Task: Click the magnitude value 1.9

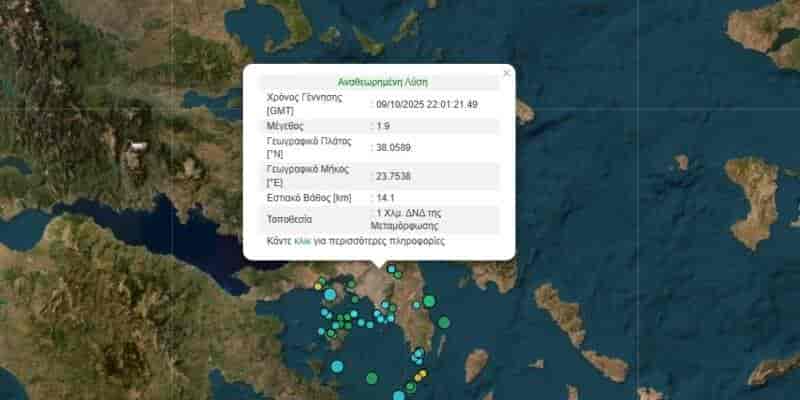Action: [x=382, y=127]
